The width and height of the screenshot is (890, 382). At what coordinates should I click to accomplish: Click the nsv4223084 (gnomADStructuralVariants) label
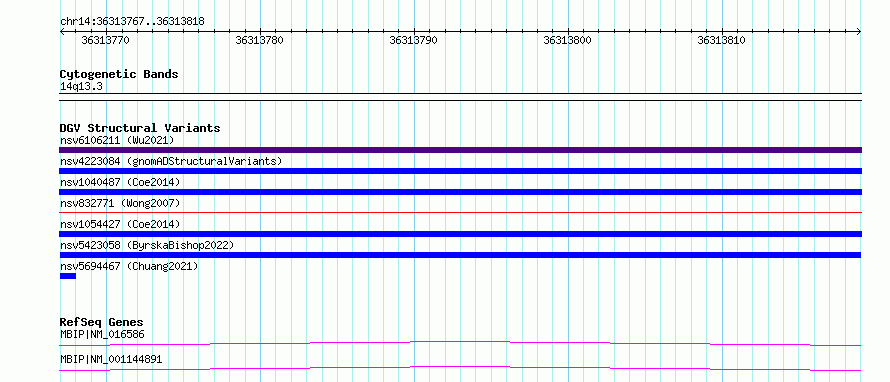171,161
